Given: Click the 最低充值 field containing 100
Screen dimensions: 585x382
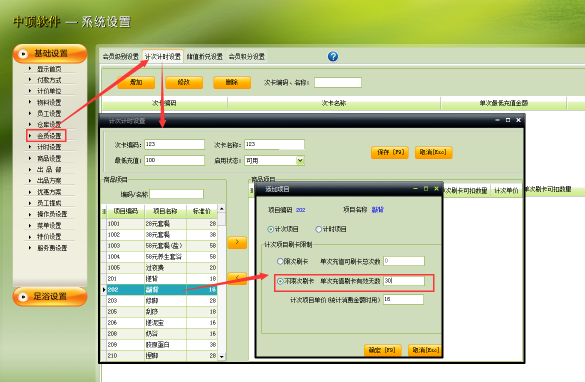Looking at the screenshot, I should [x=174, y=160].
